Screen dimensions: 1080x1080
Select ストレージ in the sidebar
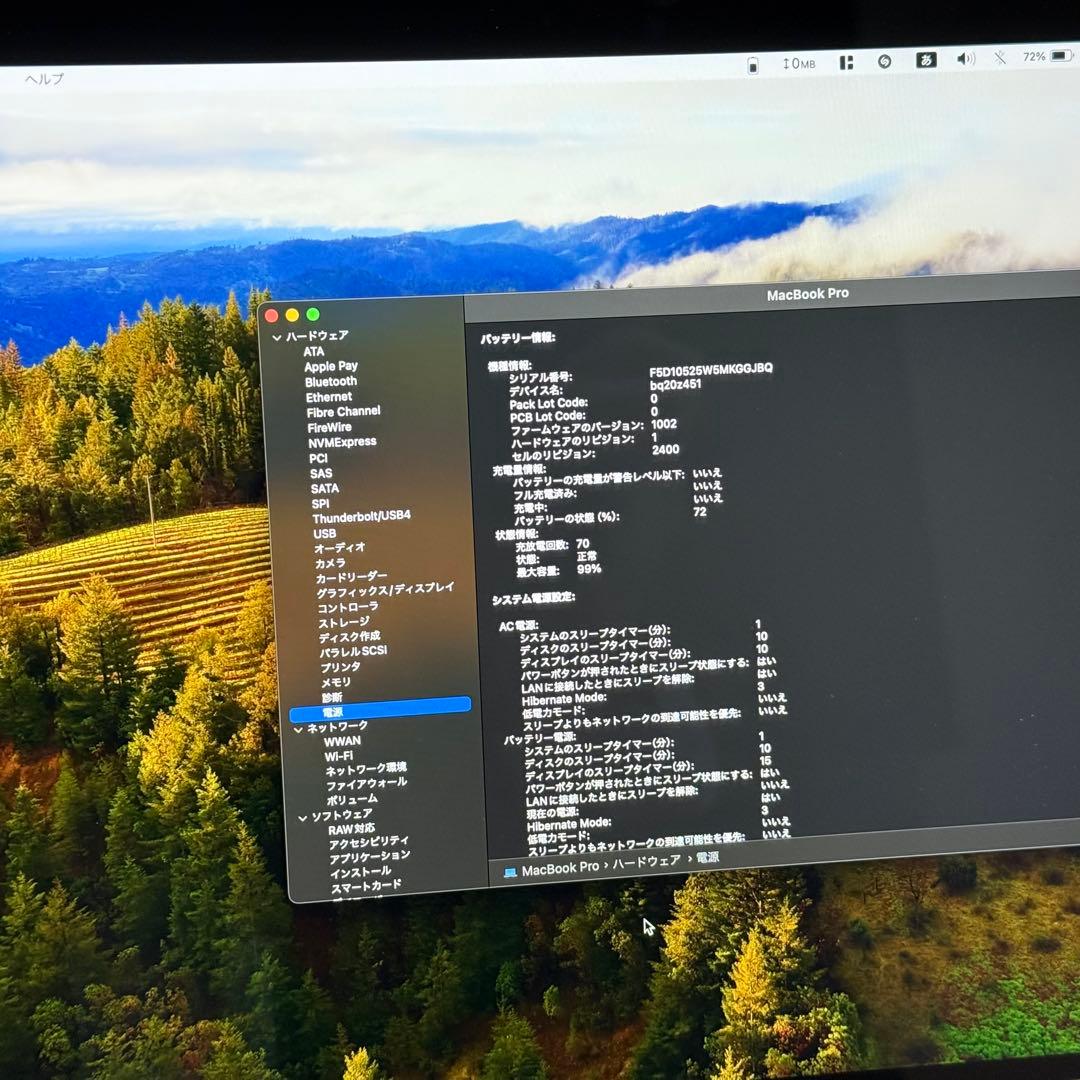pyautogui.click(x=344, y=623)
